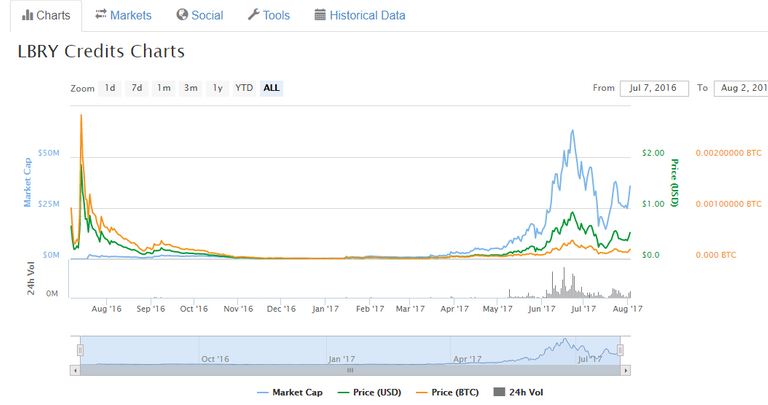
Task: Click the orange Price (BTC) legend line
Action: pos(422,393)
